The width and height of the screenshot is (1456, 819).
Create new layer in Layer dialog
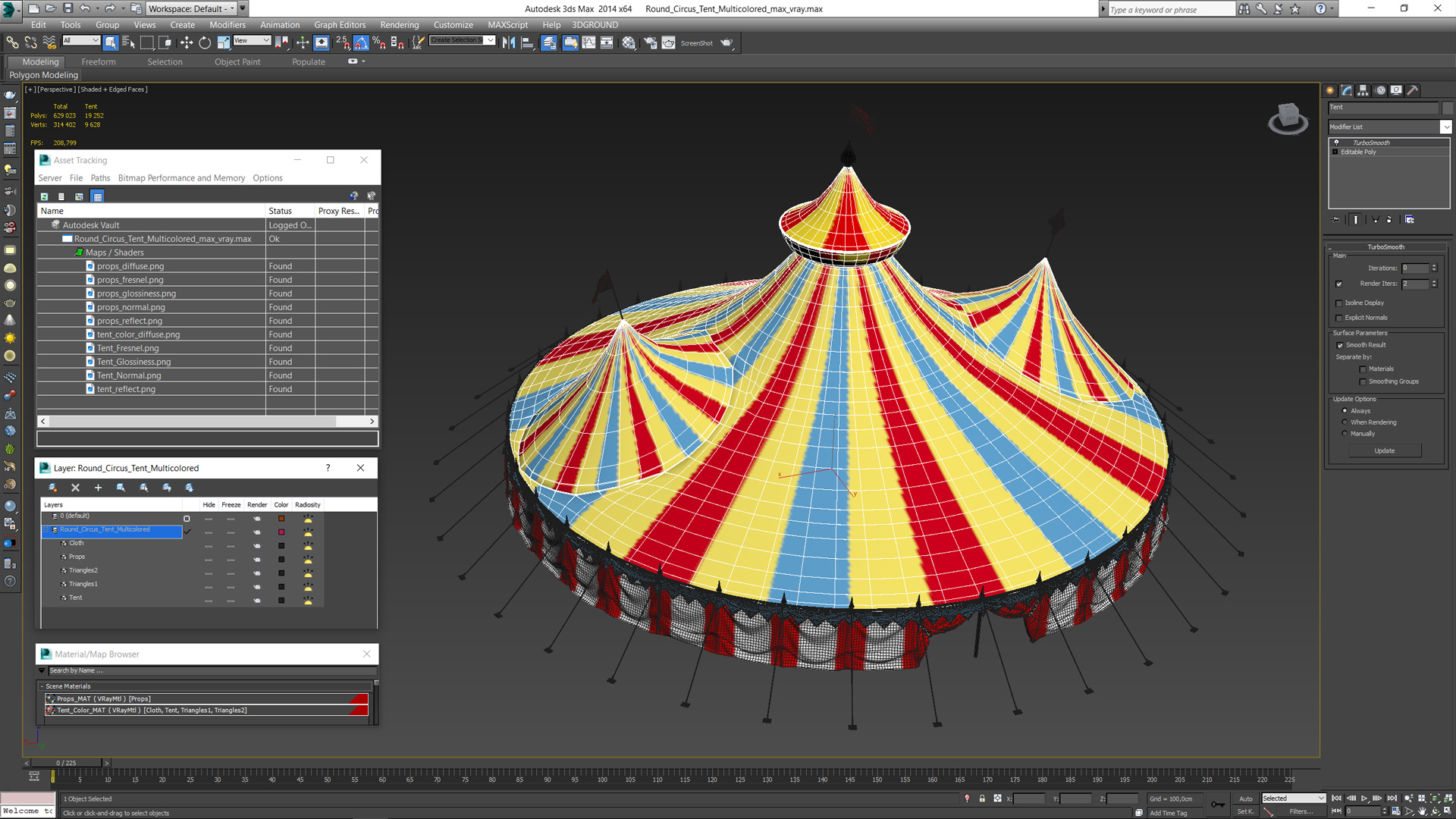[x=52, y=488]
